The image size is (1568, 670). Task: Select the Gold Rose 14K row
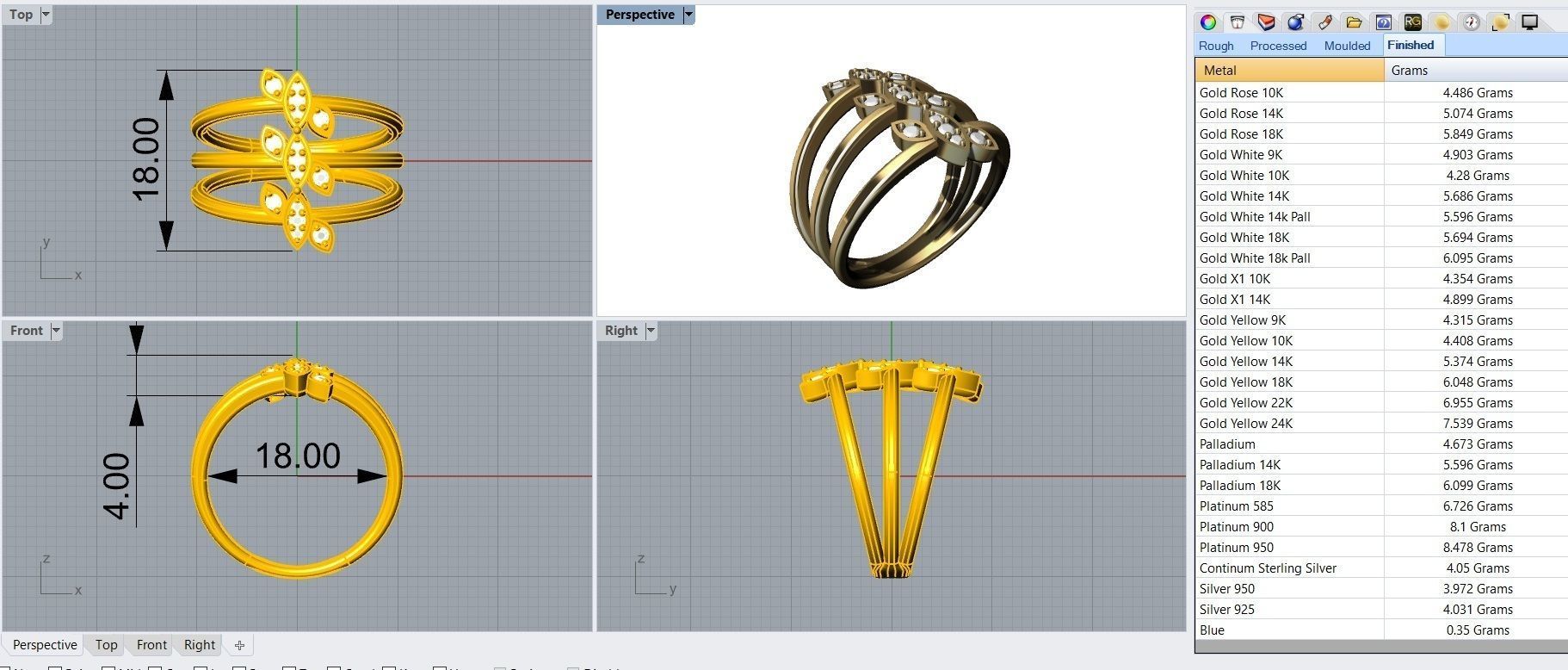point(1381,113)
